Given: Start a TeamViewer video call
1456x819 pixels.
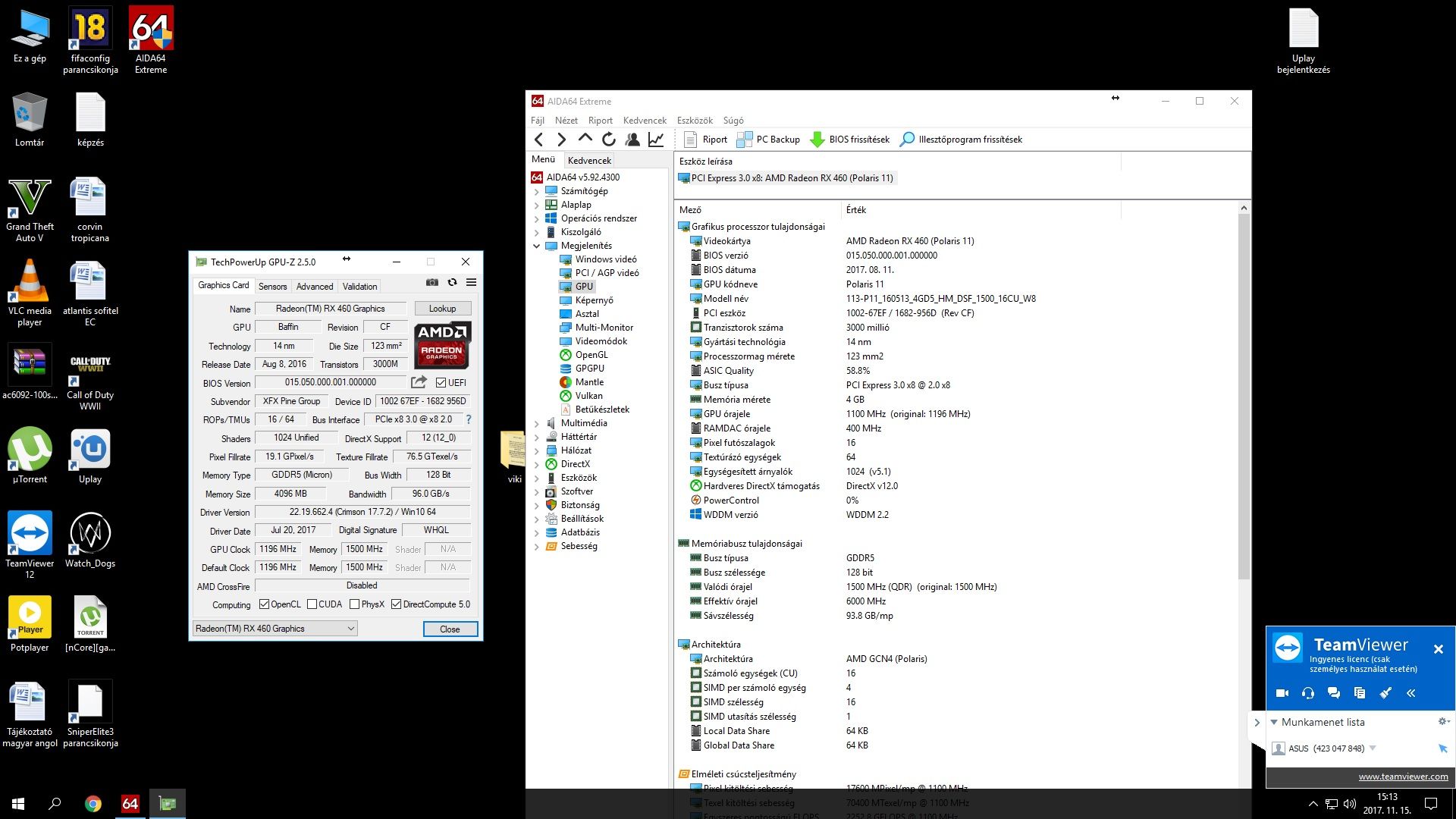Looking at the screenshot, I should coord(1282,693).
